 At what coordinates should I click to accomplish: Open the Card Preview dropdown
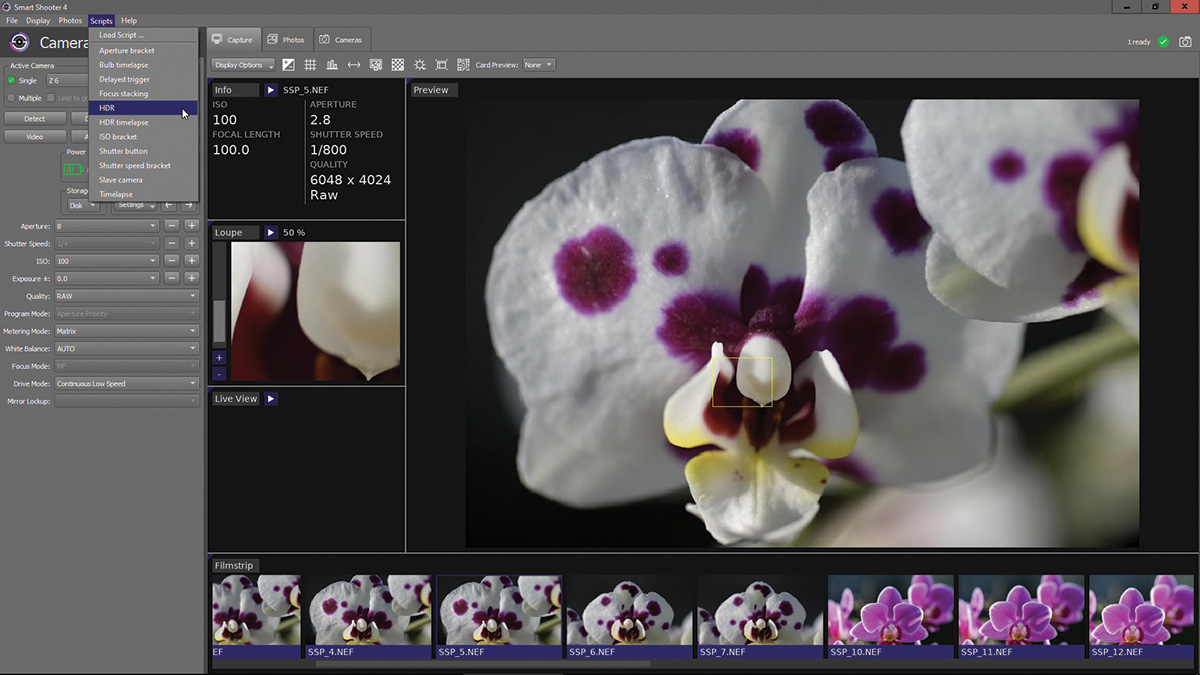point(538,65)
